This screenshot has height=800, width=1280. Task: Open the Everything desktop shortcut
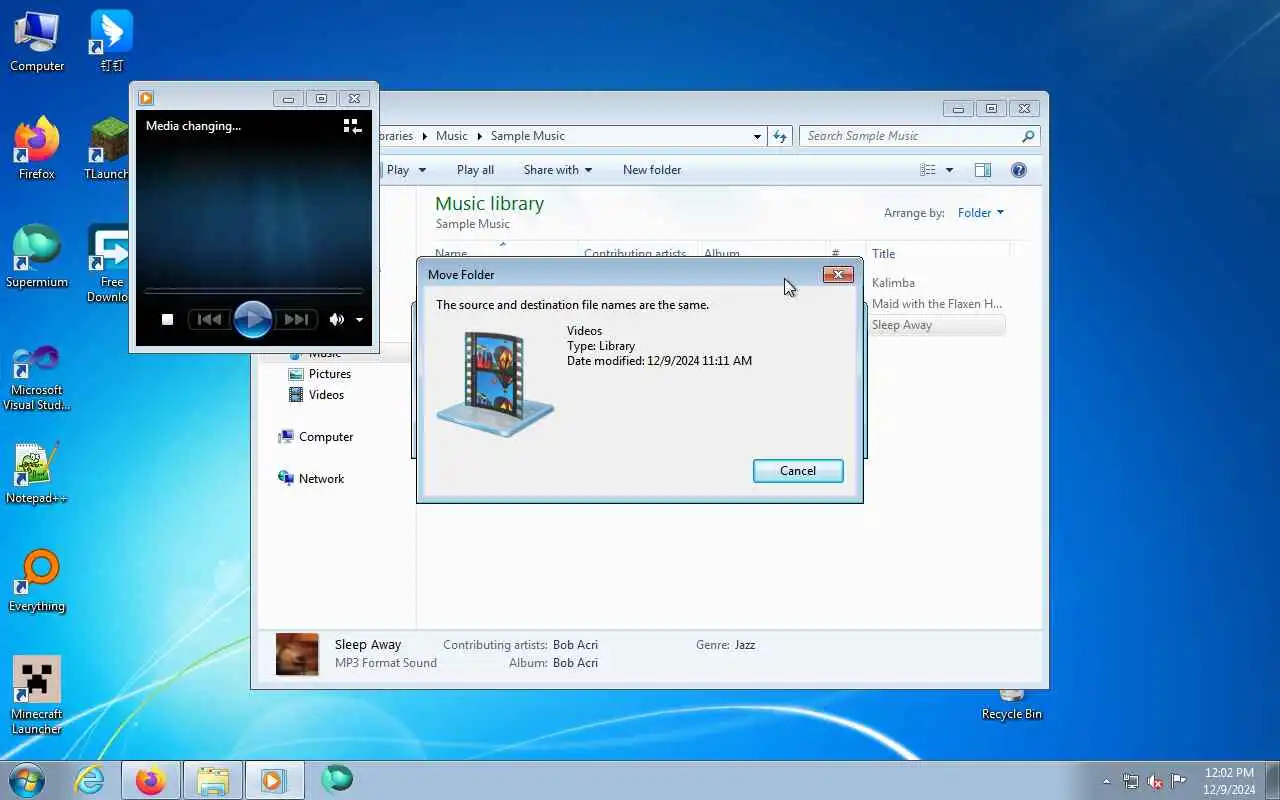coord(37,581)
